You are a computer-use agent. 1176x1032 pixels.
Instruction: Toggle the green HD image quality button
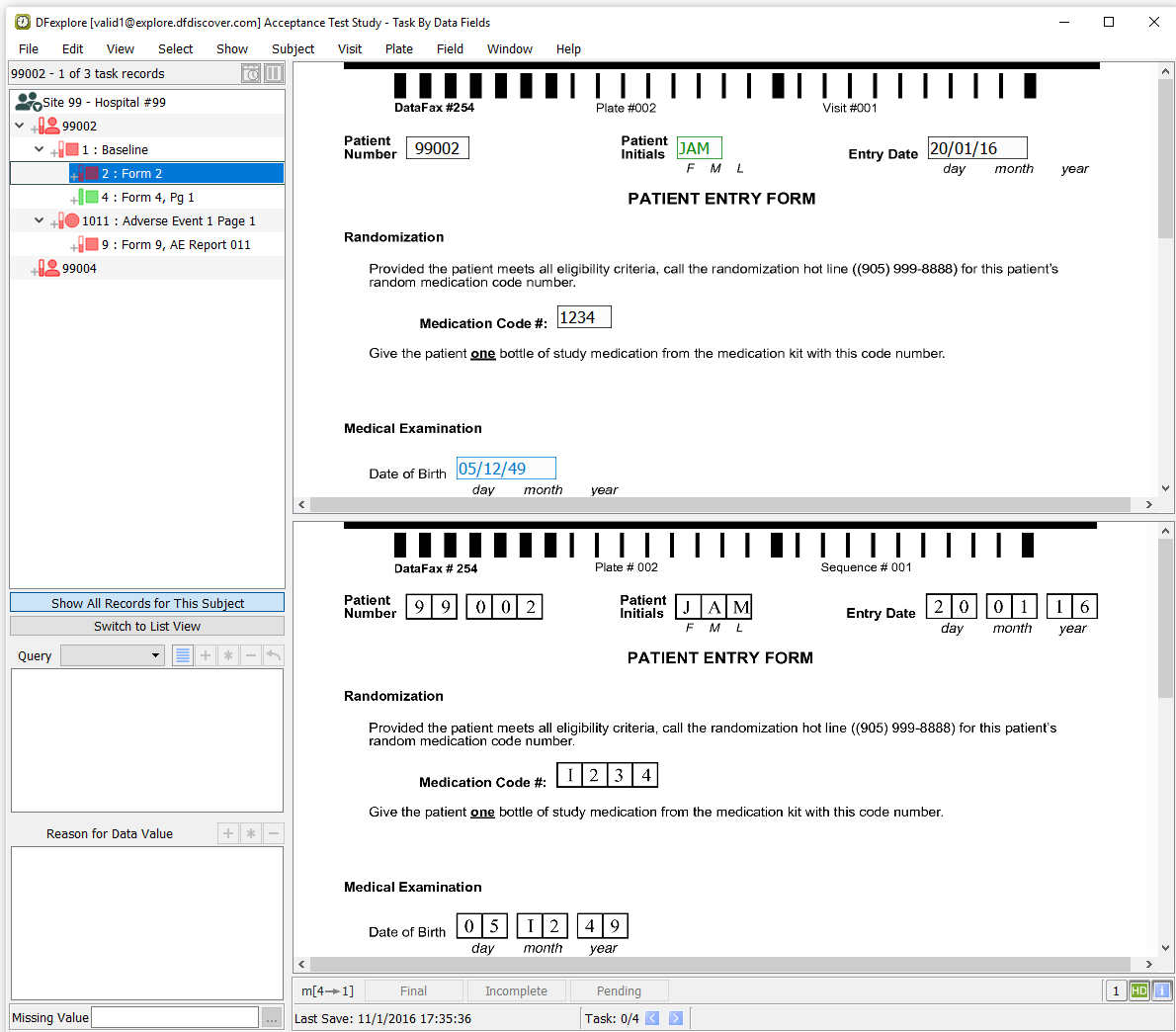(1139, 990)
